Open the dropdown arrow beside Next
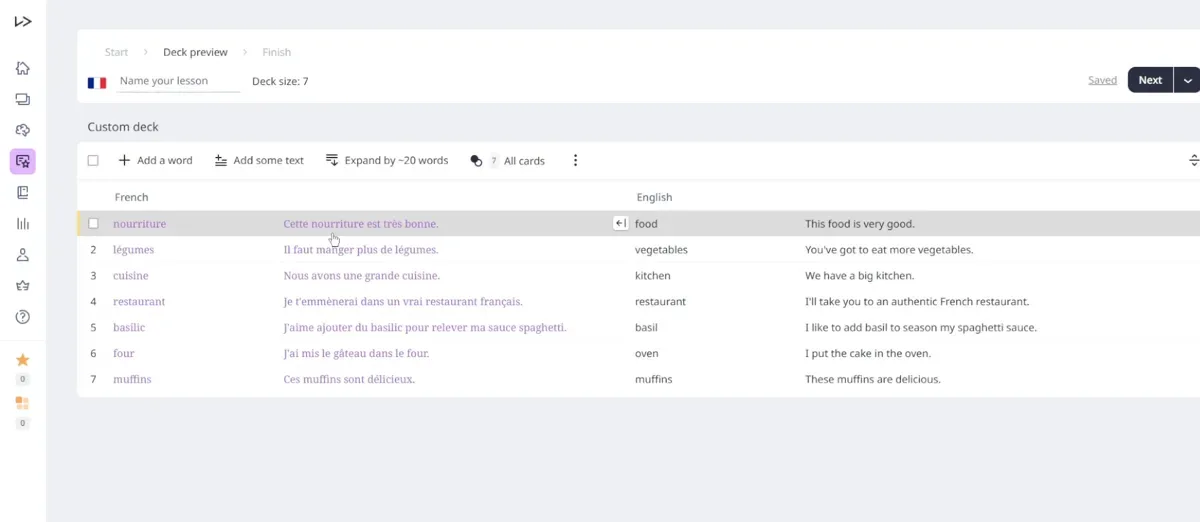 [1187, 80]
